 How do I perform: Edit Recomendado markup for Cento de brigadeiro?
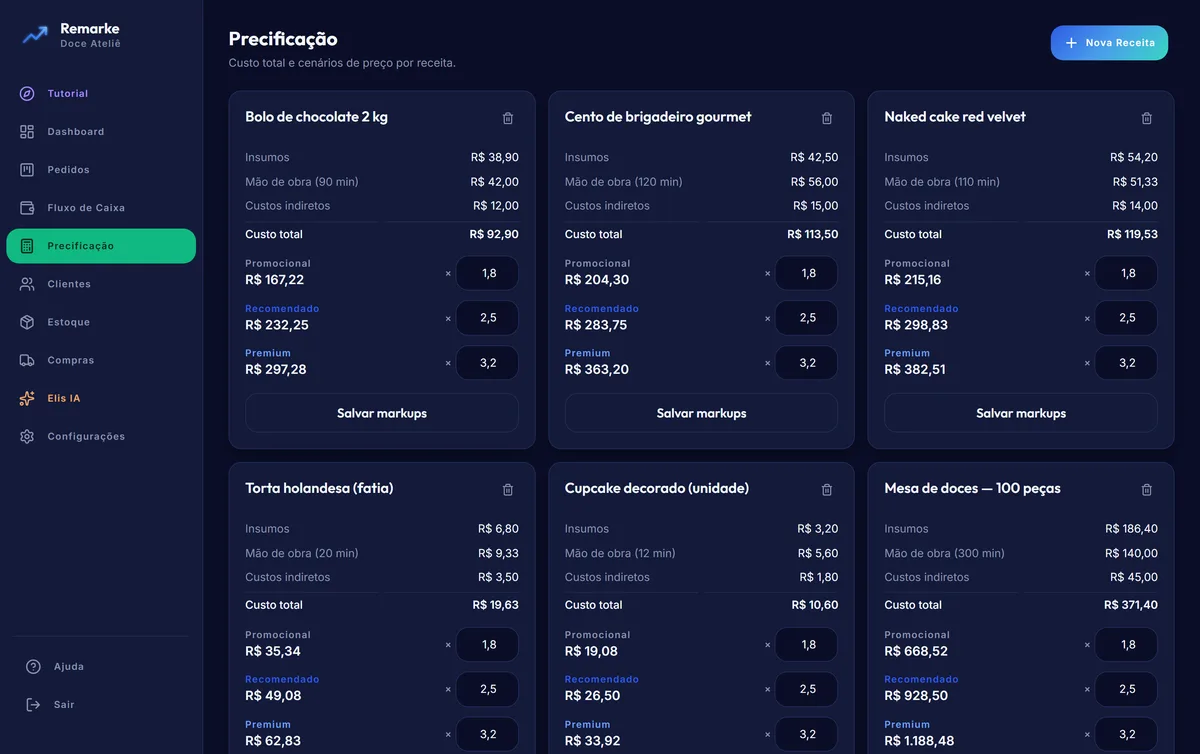[x=807, y=318]
